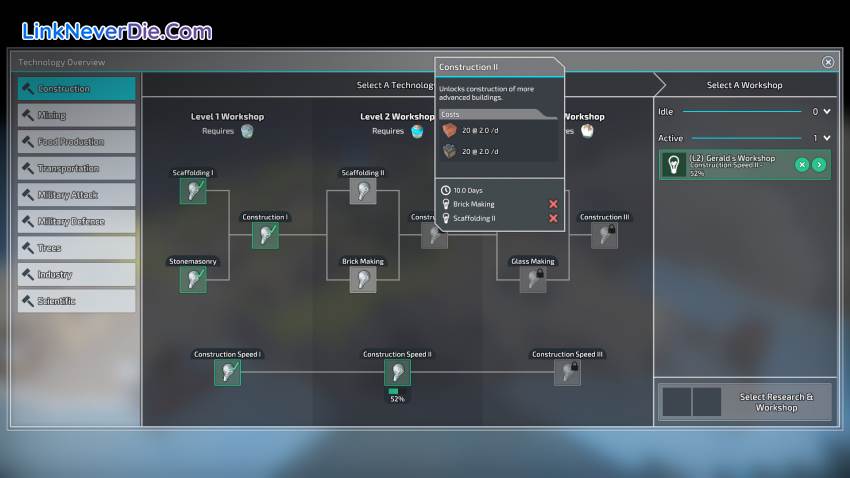Collapse the Active workshops list
The image size is (850, 478).
click(827, 138)
